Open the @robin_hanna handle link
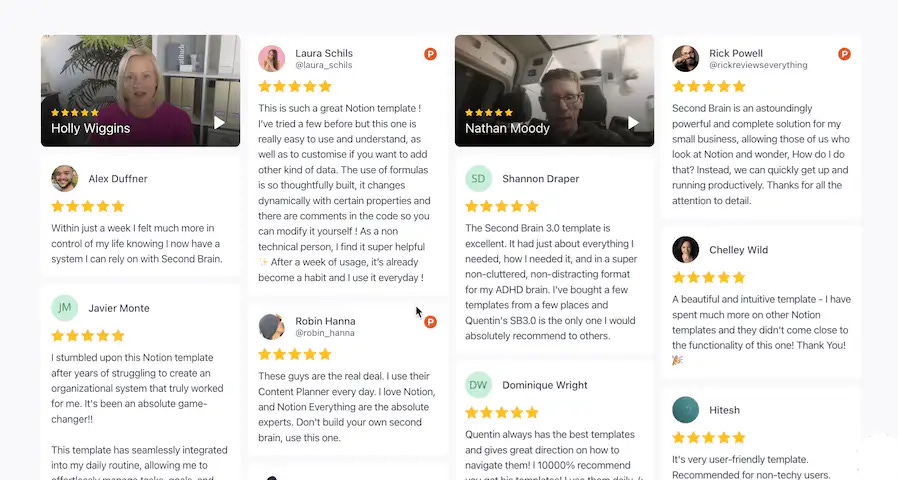The image size is (898, 480). (325, 333)
